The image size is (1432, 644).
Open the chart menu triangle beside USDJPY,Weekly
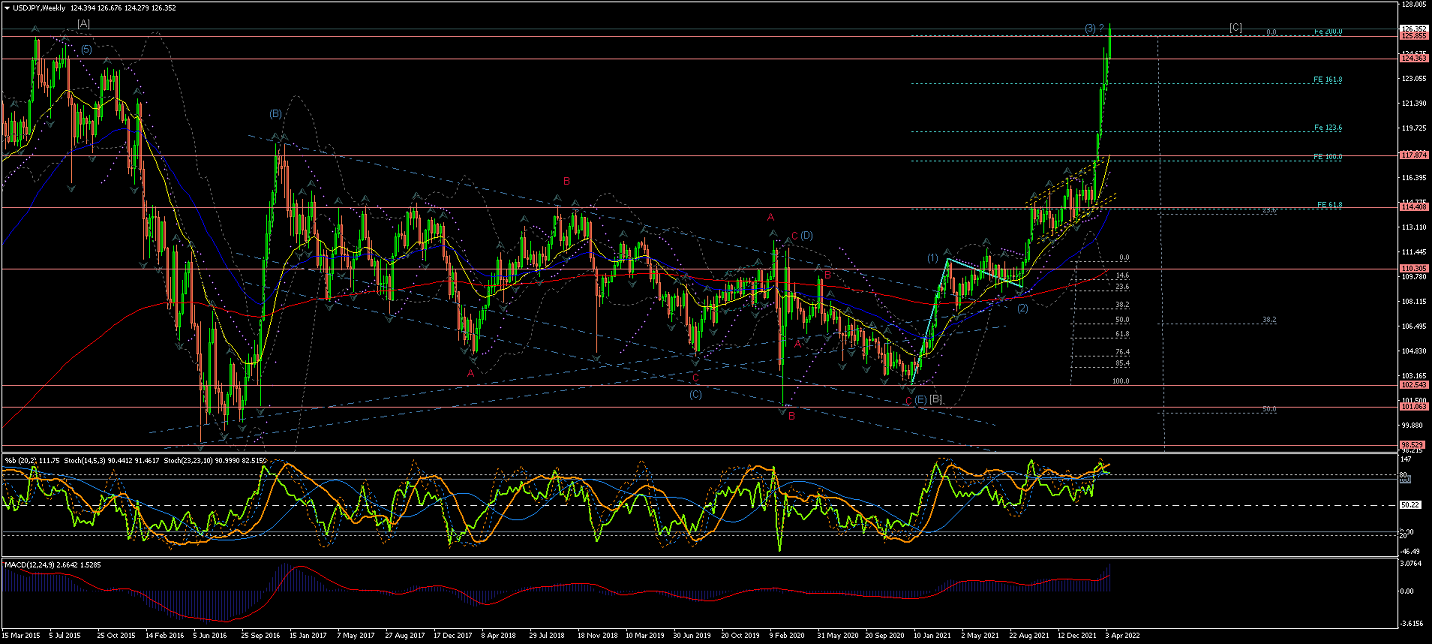click(7, 8)
